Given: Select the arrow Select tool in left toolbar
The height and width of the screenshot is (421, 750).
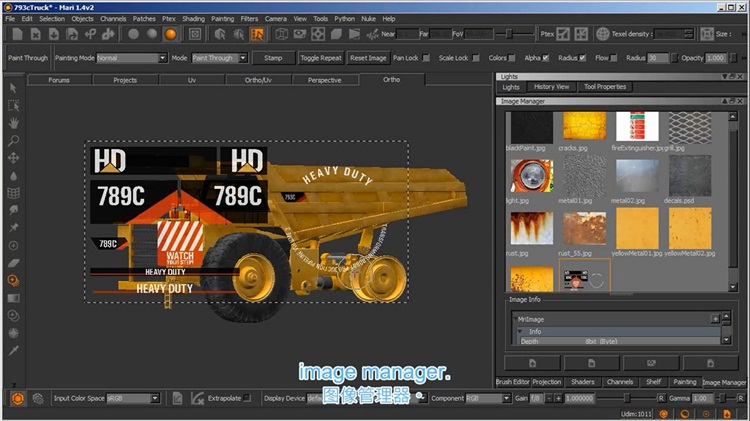Looking at the screenshot, I should 13,88.
